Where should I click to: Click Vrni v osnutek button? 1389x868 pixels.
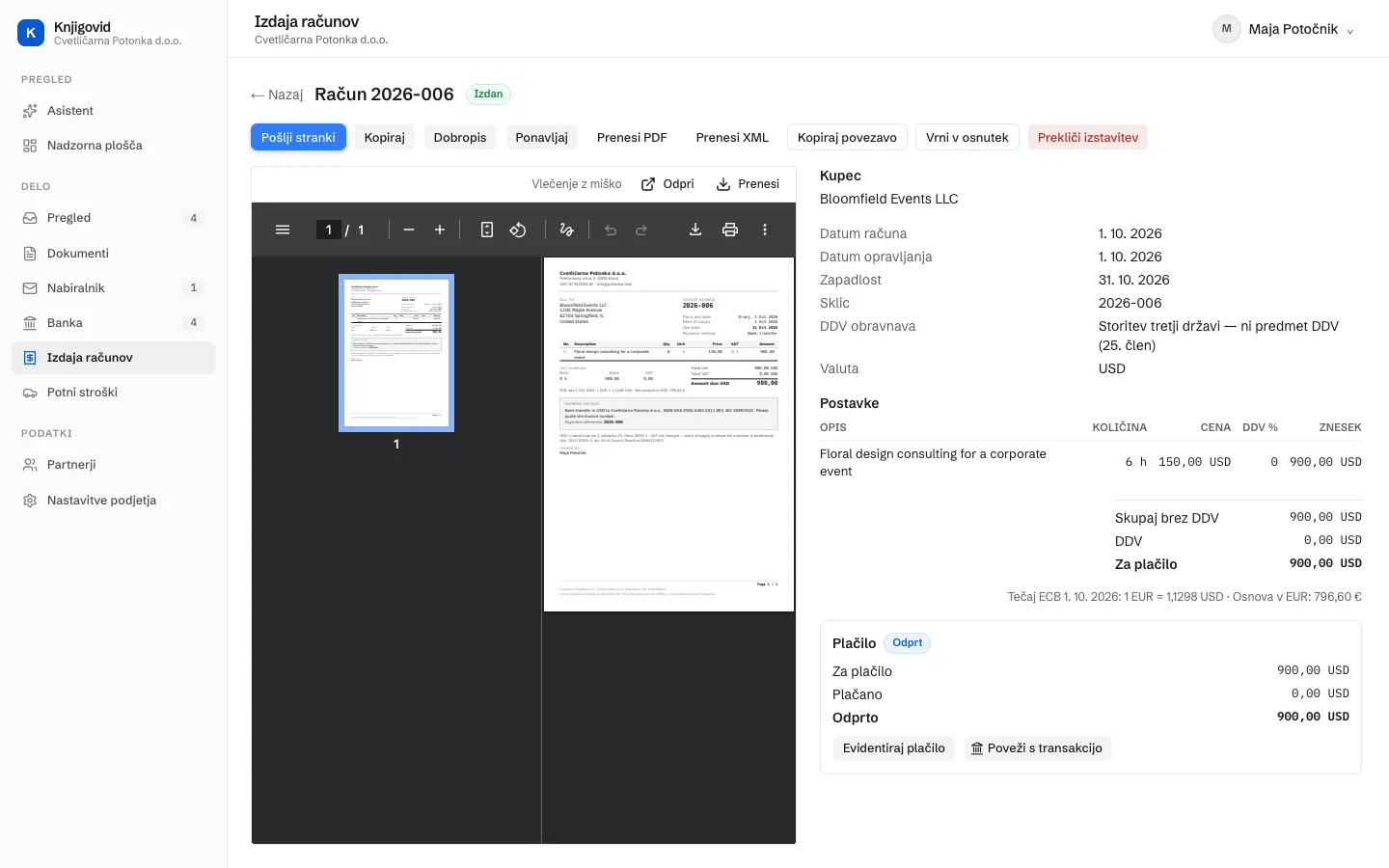coord(967,138)
